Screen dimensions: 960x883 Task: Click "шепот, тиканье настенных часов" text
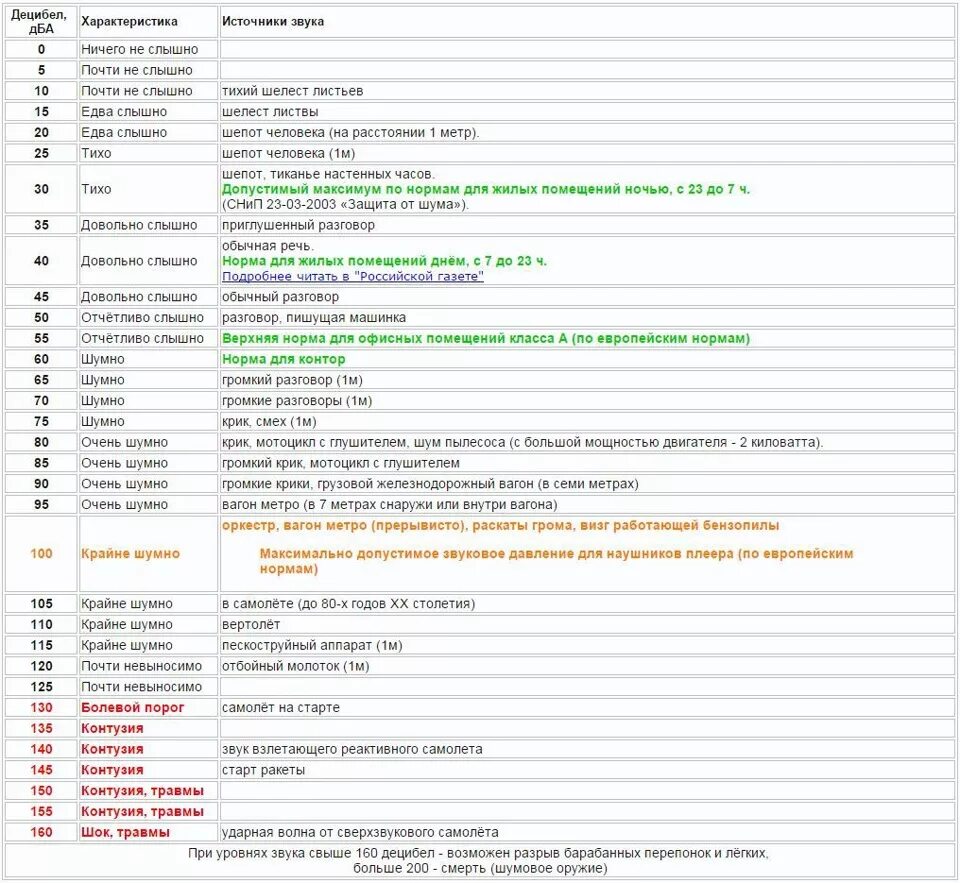[328, 175]
